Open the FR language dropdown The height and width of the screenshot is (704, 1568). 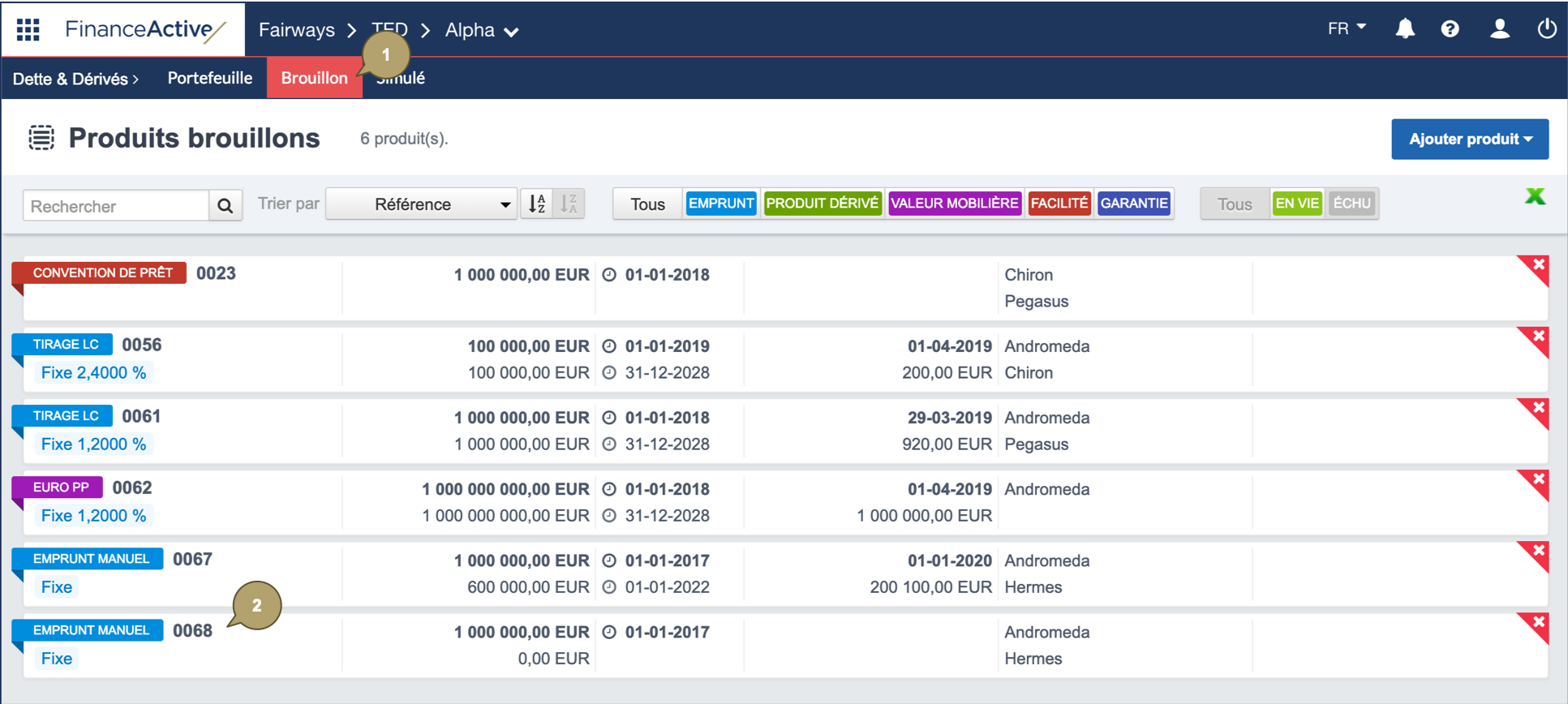pos(1347,29)
